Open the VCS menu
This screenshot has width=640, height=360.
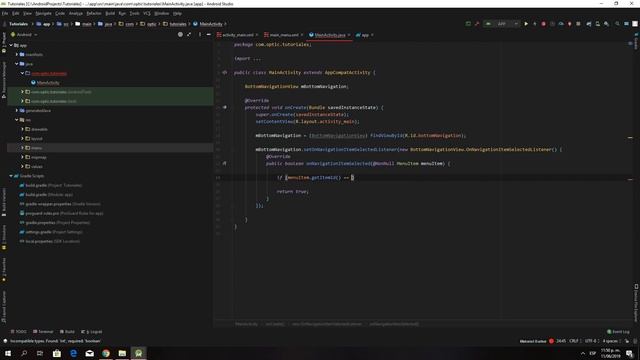[x=147, y=13]
